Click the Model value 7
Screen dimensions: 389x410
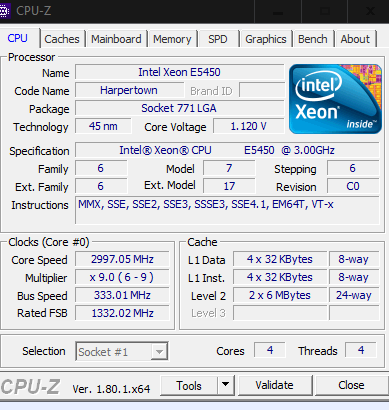tap(229, 168)
